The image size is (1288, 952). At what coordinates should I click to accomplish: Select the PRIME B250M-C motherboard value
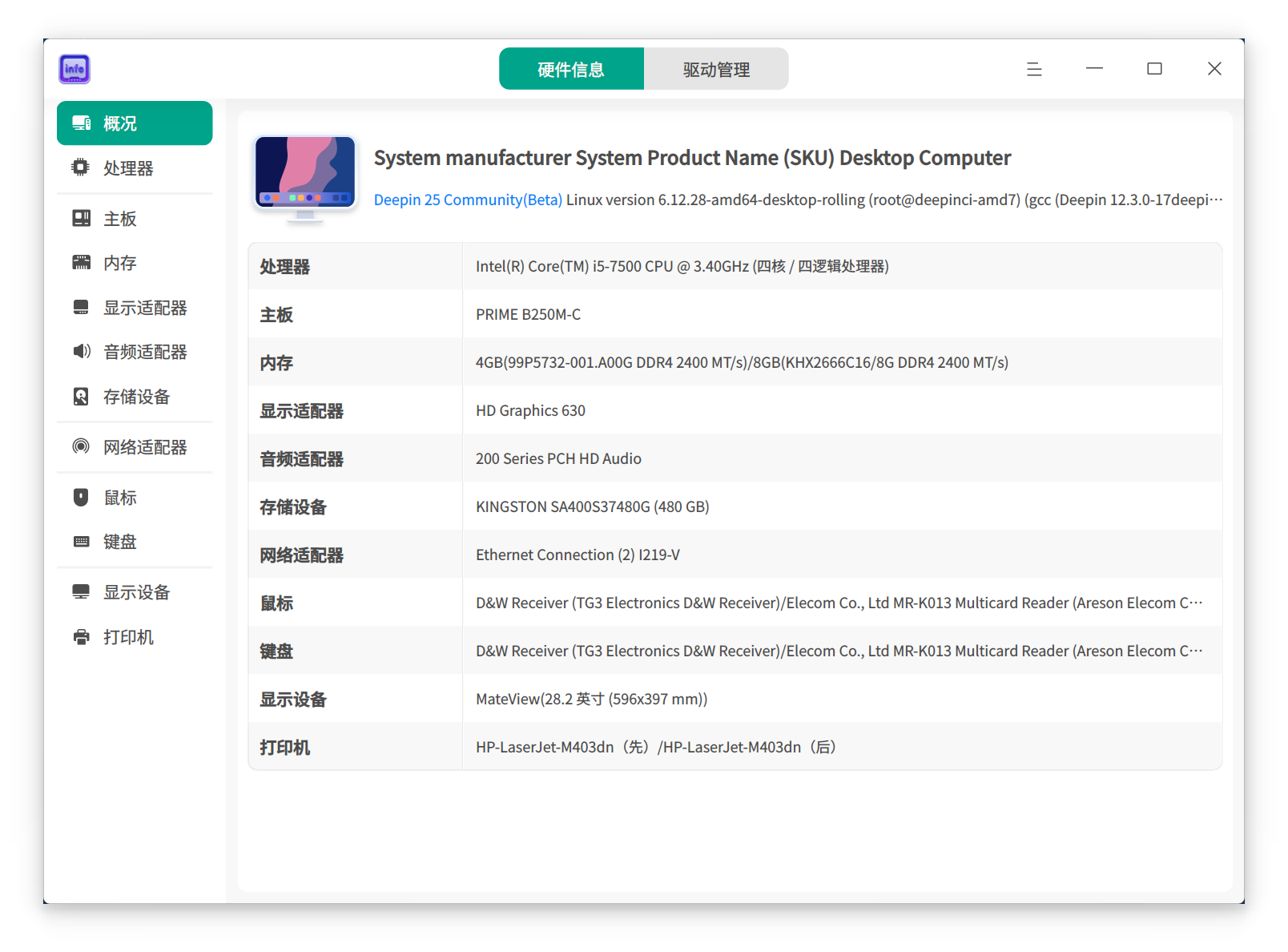point(528,314)
